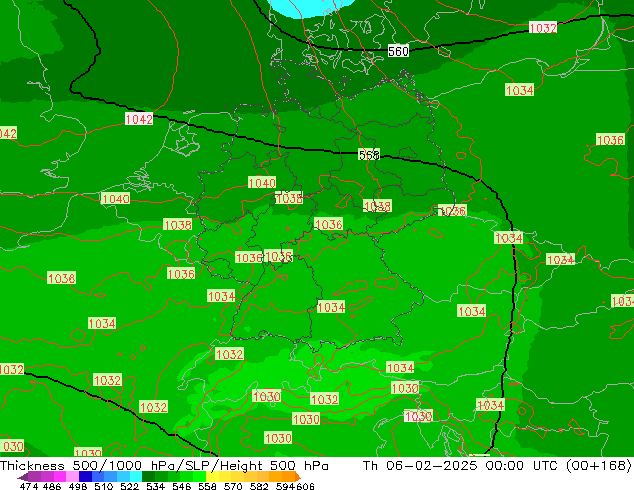Click the legend value 546

[x=181, y=486]
